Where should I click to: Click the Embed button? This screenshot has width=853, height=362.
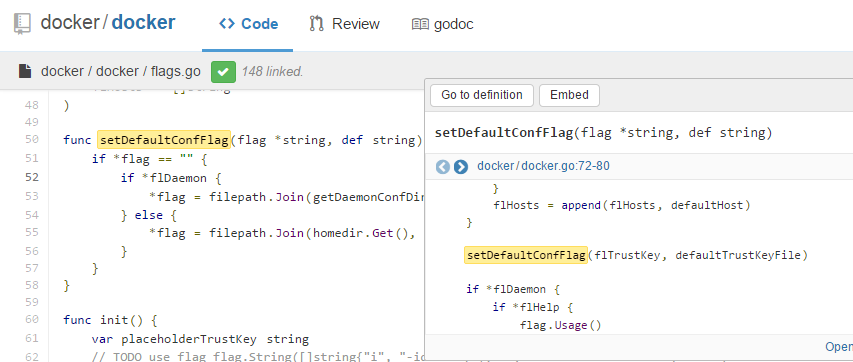point(569,95)
